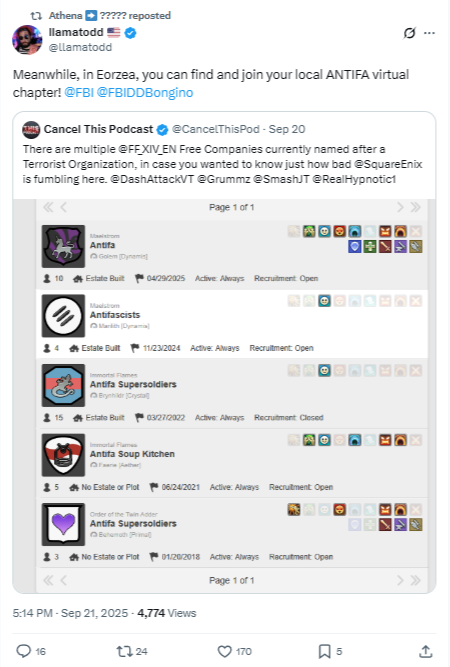Repost this tweet with the retweet icon
The height and width of the screenshot is (667, 450).
tap(124, 651)
